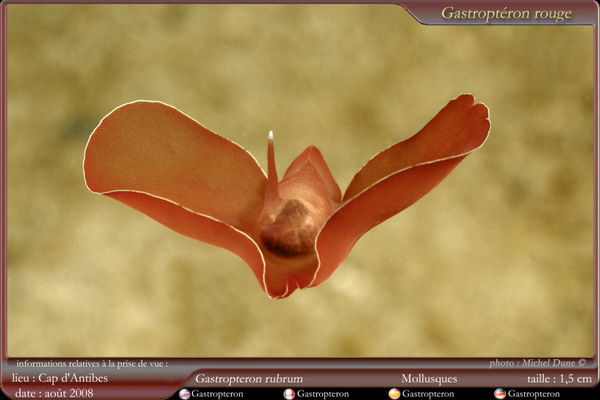
Task: Click the first flag icon in the bottom row
Action: tap(184, 394)
